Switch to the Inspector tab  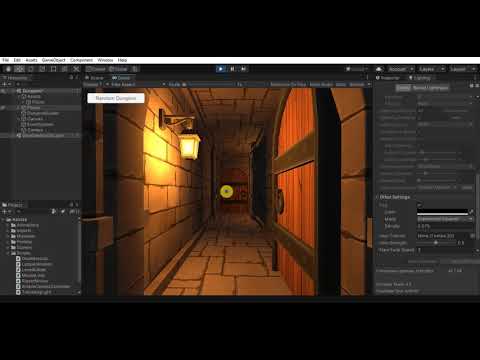tap(388, 78)
